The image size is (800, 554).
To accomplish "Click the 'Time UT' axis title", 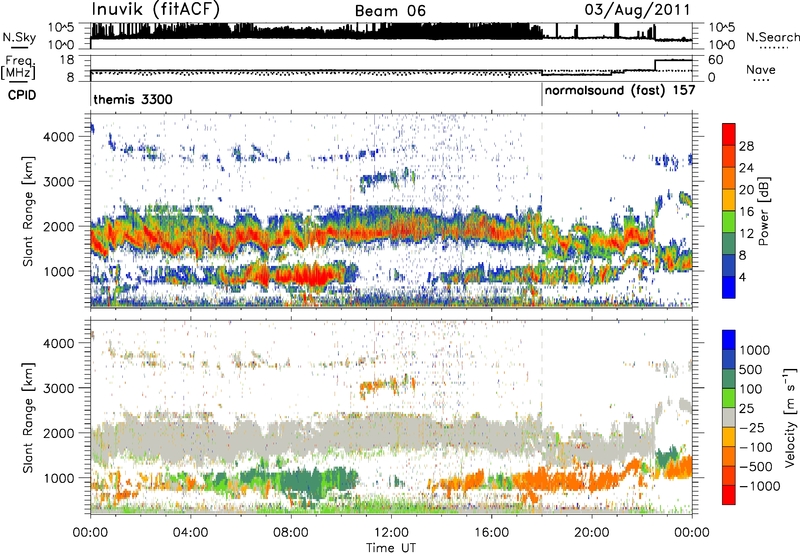I will click(x=391, y=547).
